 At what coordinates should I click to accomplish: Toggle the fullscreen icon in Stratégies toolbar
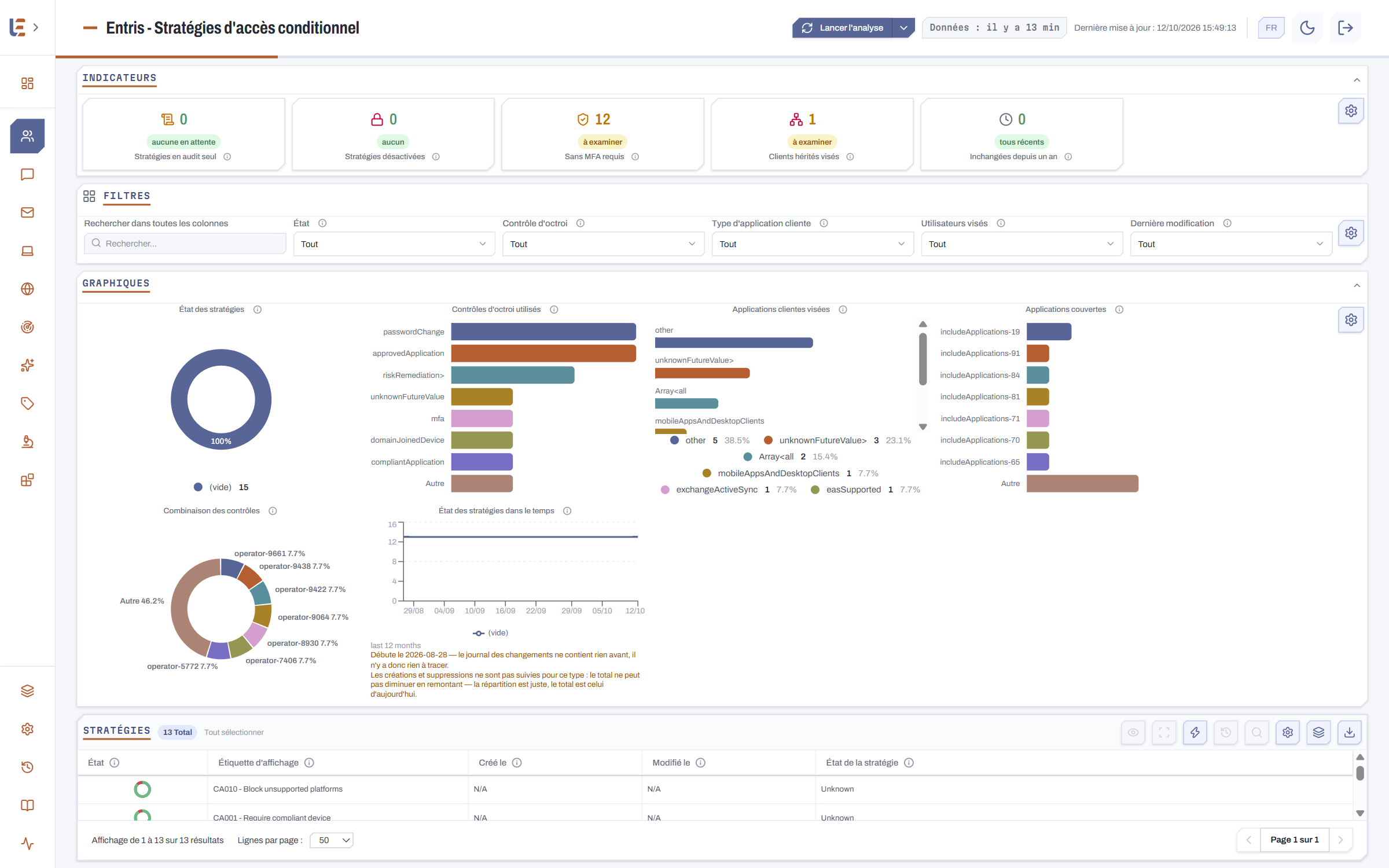pyautogui.click(x=1164, y=733)
